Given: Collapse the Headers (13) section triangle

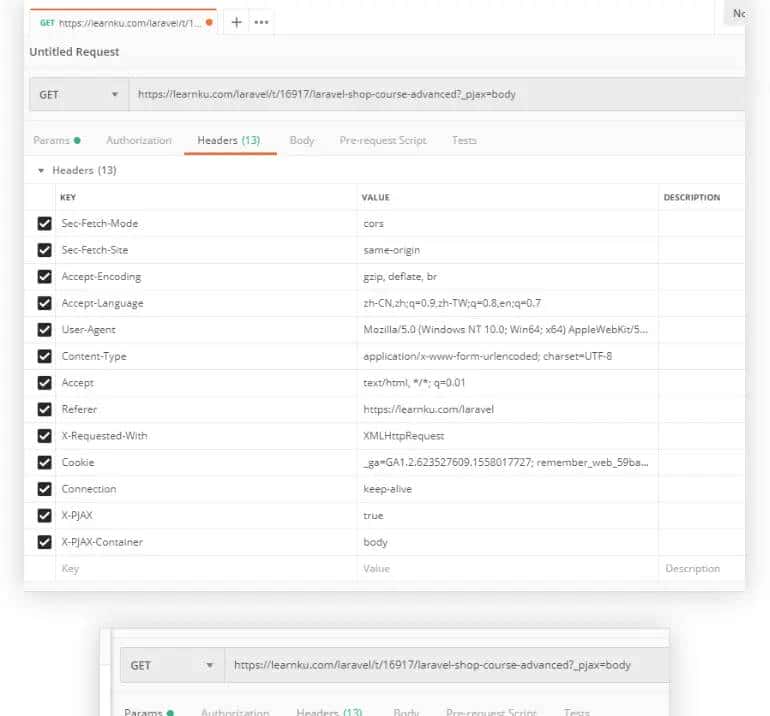Looking at the screenshot, I should click(41, 171).
